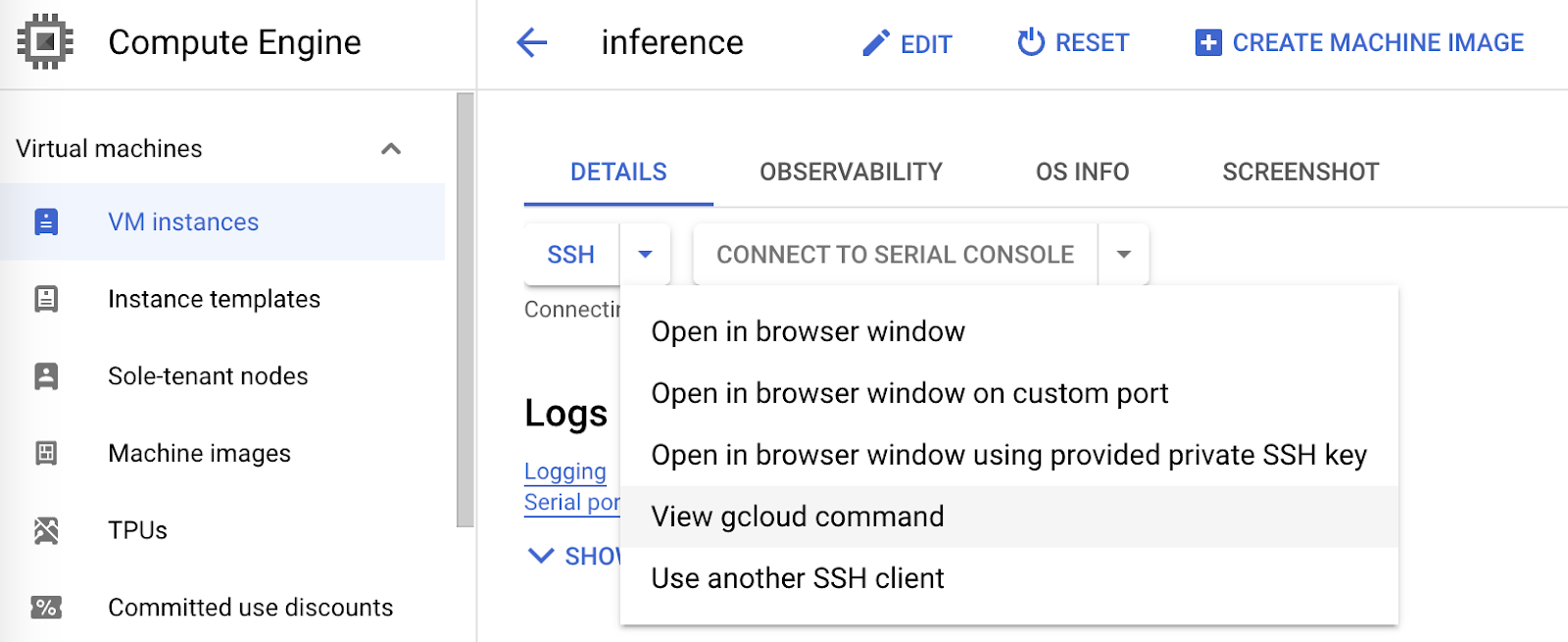Click the Compute Engine chip logo
The image size is (1568, 642).
click(45, 42)
